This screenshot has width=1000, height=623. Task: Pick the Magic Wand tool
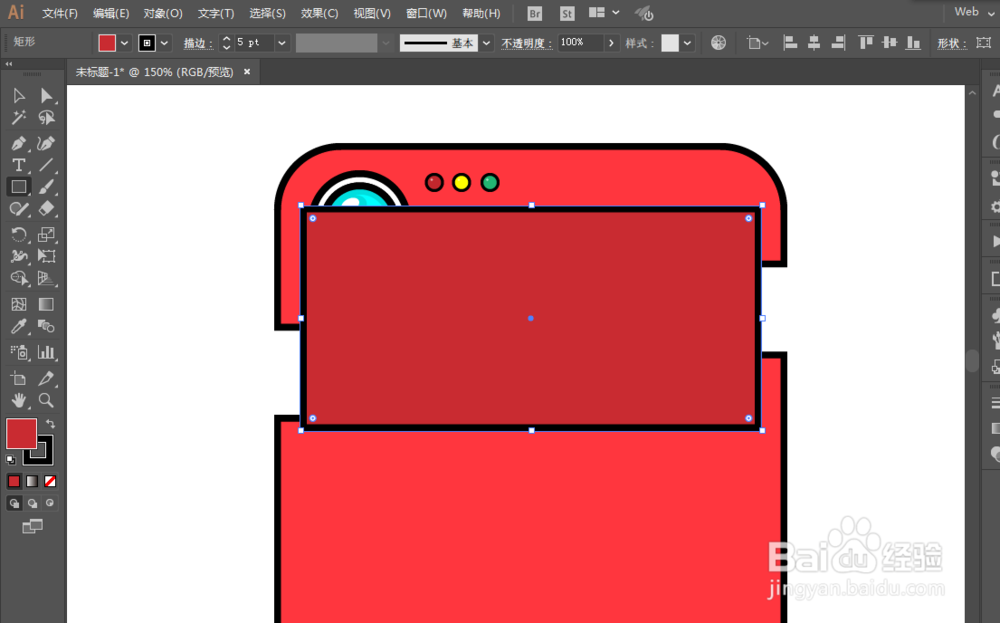(x=18, y=117)
